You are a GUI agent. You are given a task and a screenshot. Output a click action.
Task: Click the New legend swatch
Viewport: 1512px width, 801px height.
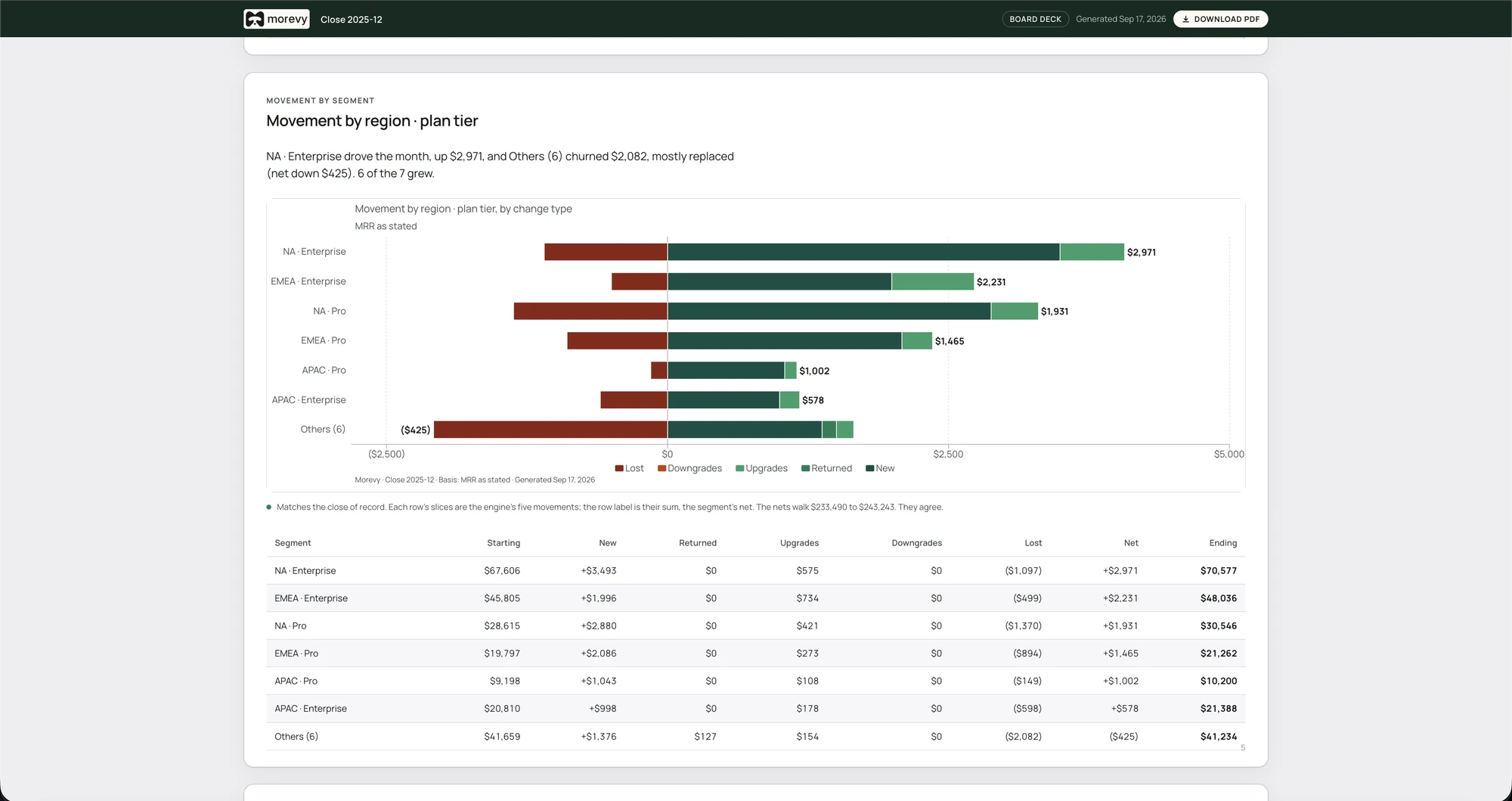pyautogui.click(x=869, y=468)
